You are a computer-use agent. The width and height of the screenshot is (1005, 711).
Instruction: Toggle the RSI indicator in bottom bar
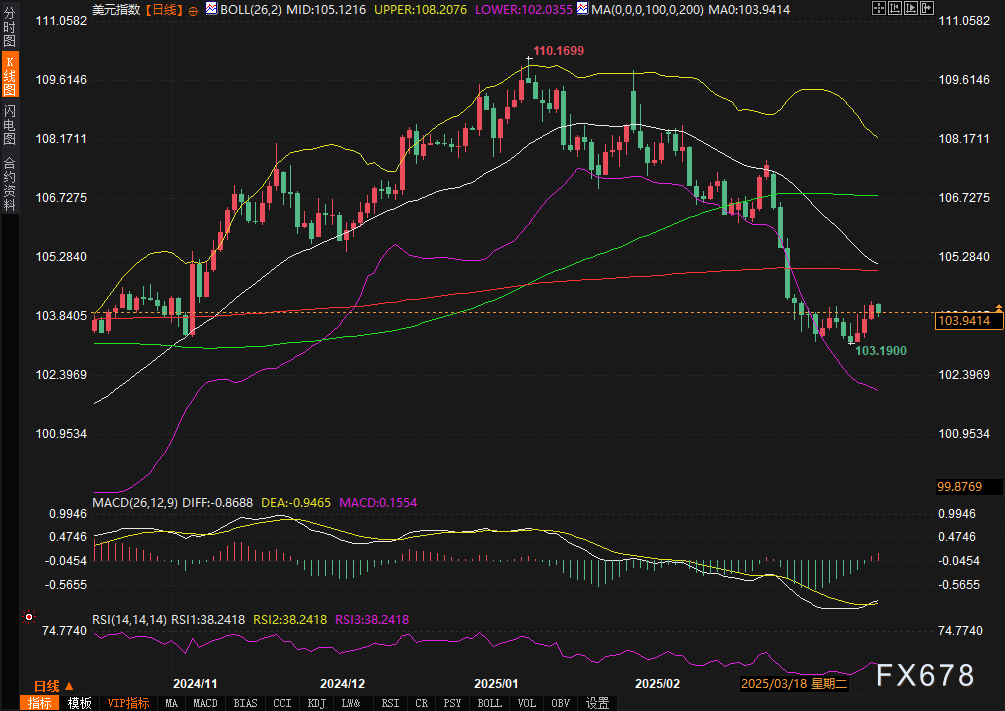tap(390, 703)
